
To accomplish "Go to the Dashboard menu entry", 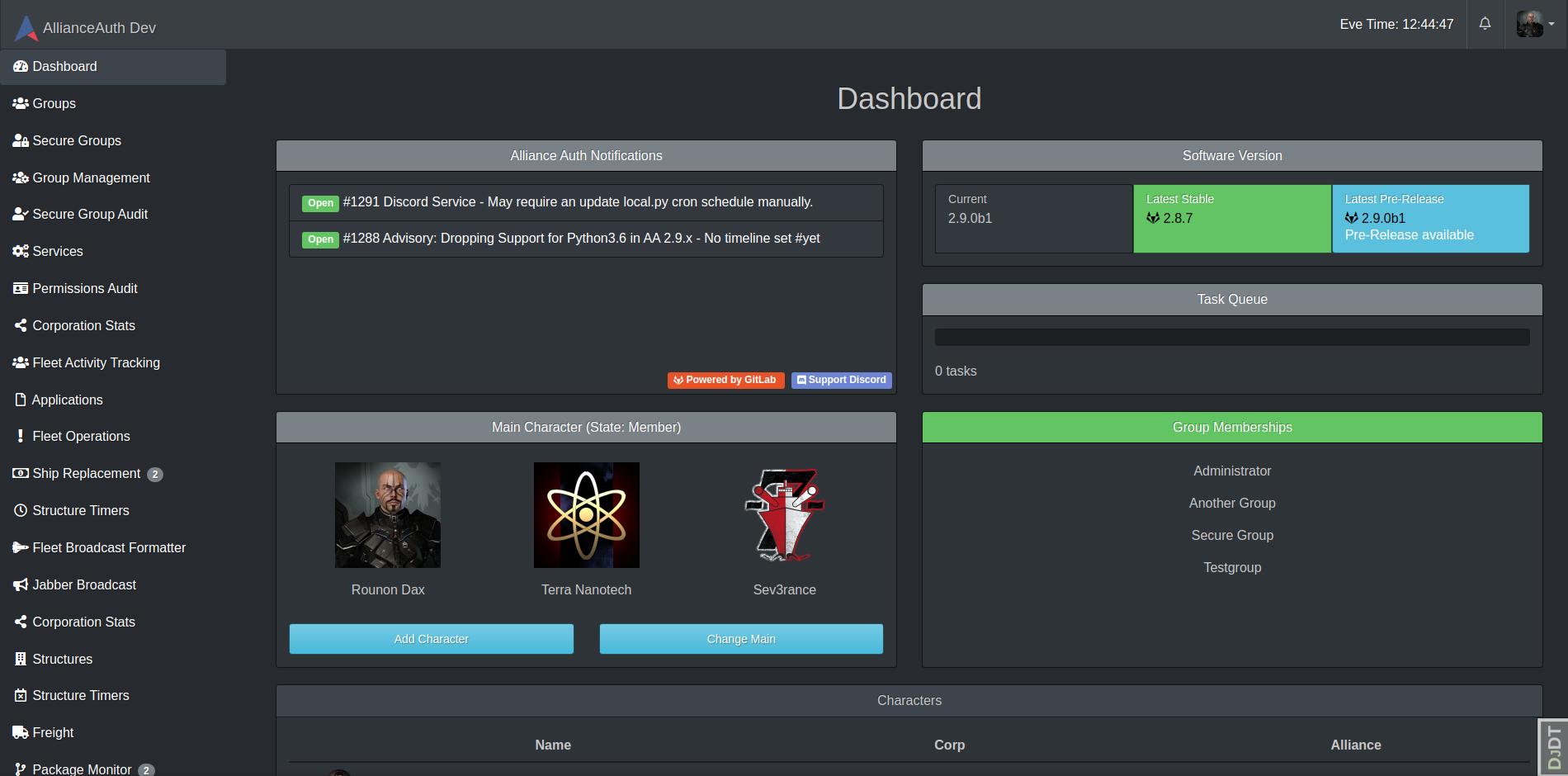I will [65, 66].
